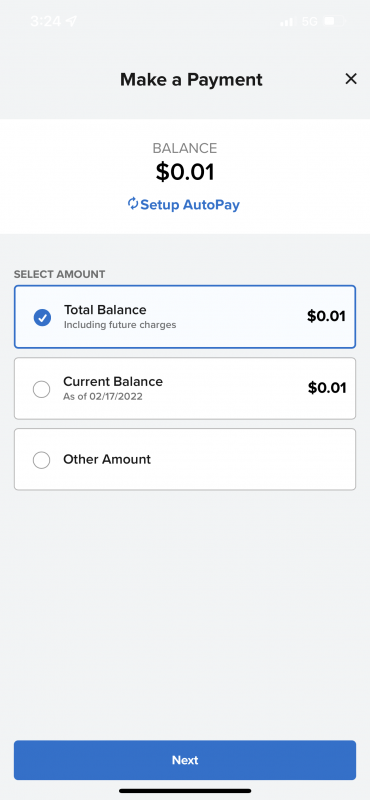The width and height of the screenshot is (370, 800).
Task: Tap the Next button
Action: [185, 760]
